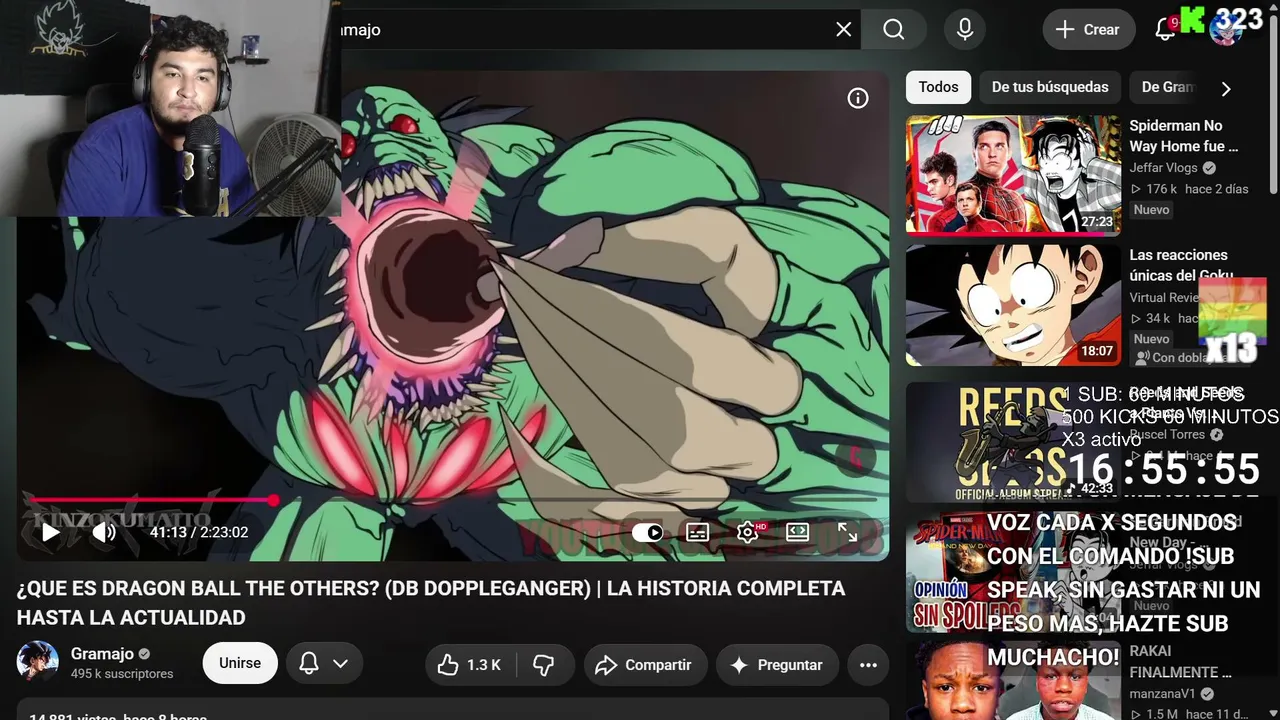Open the player settings gear
This screenshot has width=1280, height=720.
pos(748,532)
